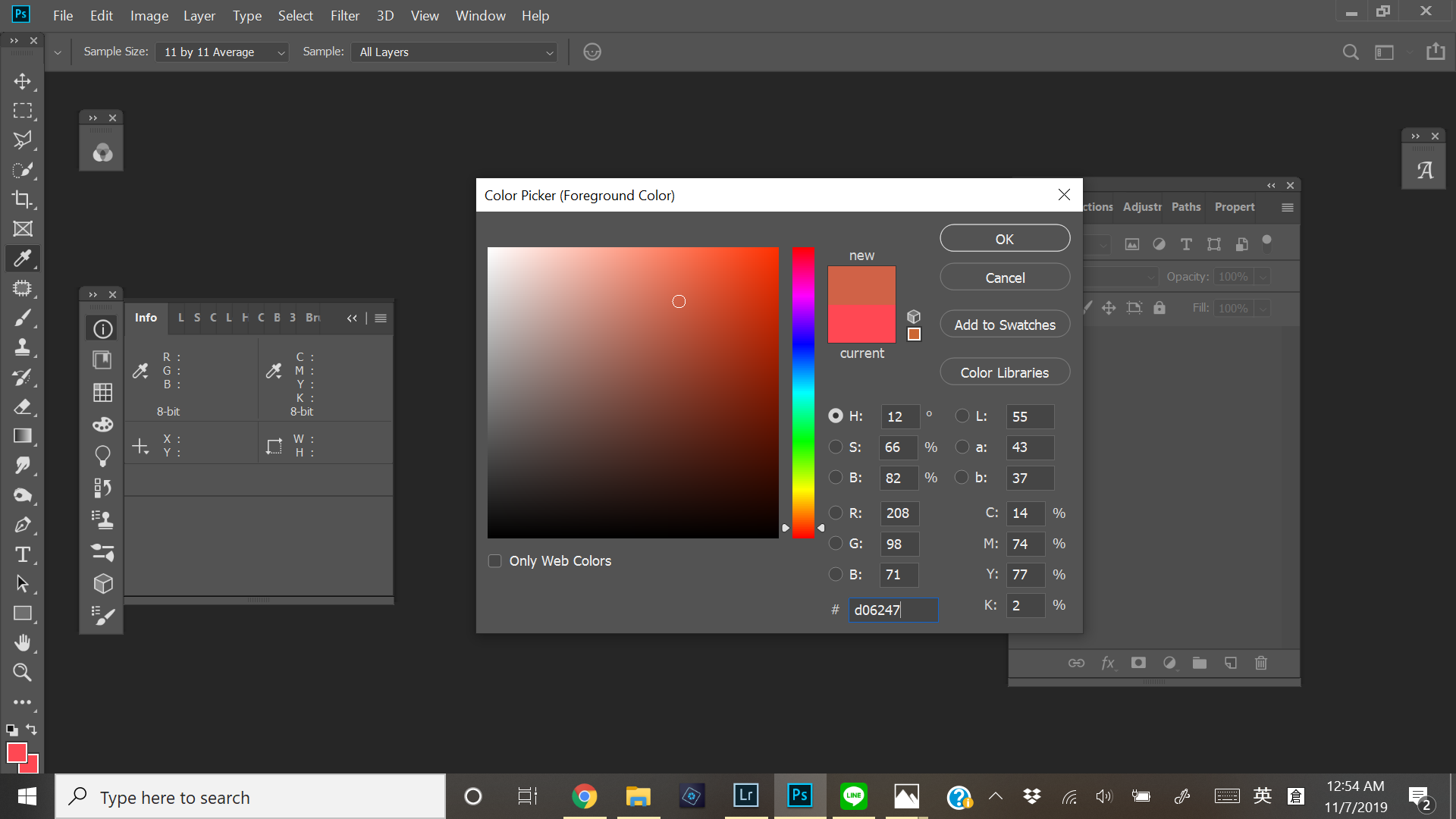Select the Crop tool

(23, 199)
